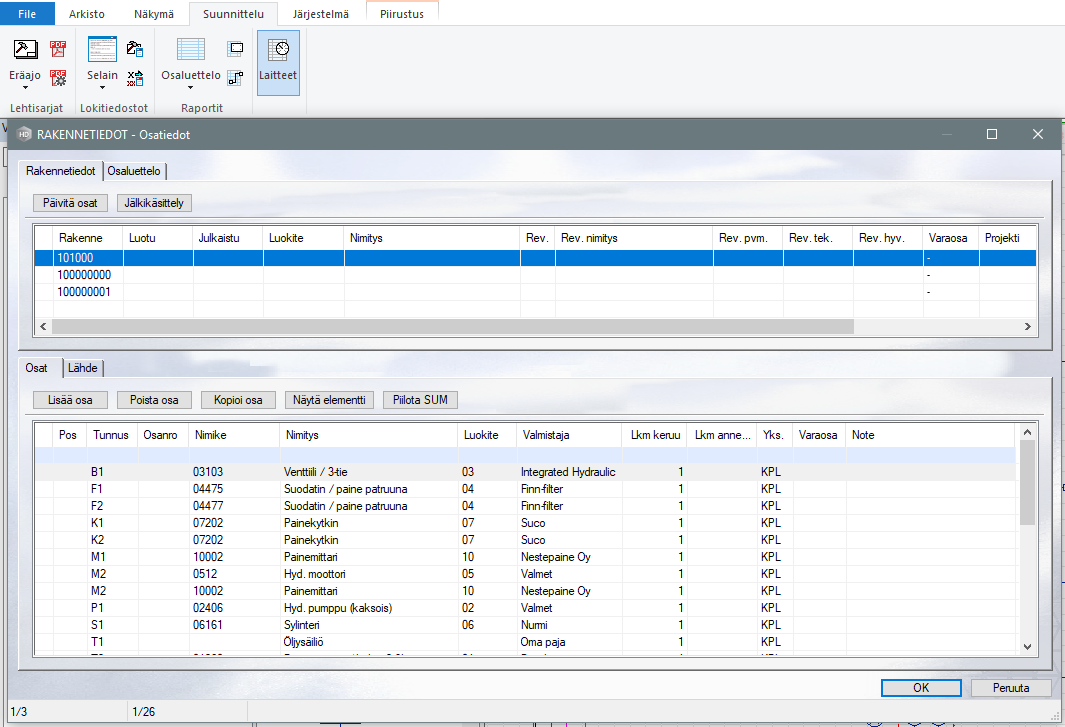This screenshot has width=1065, height=727.
Task: Select structure row 100000001
Action: tap(84, 292)
